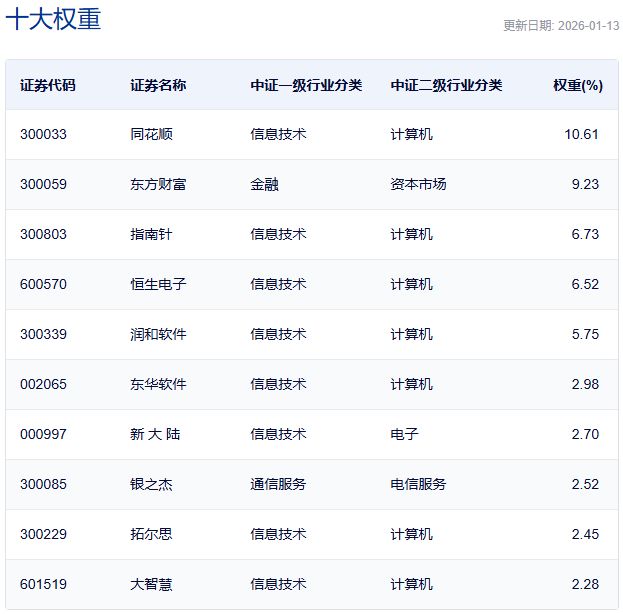Select security code 601519
Viewport: 623px width, 614px height.
click(x=43, y=585)
